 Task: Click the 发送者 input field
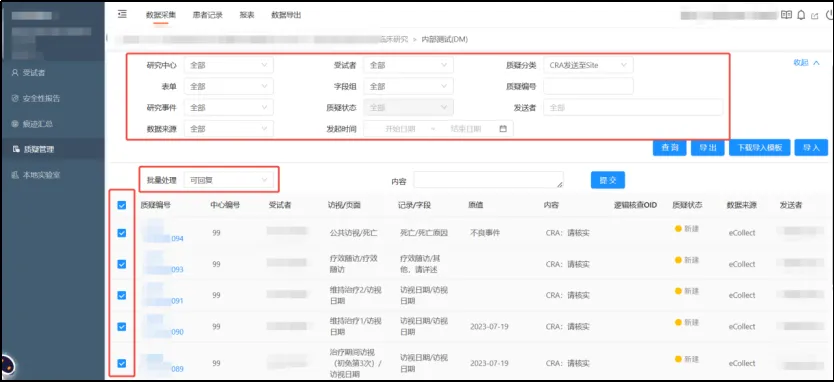[x=633, y=107]
